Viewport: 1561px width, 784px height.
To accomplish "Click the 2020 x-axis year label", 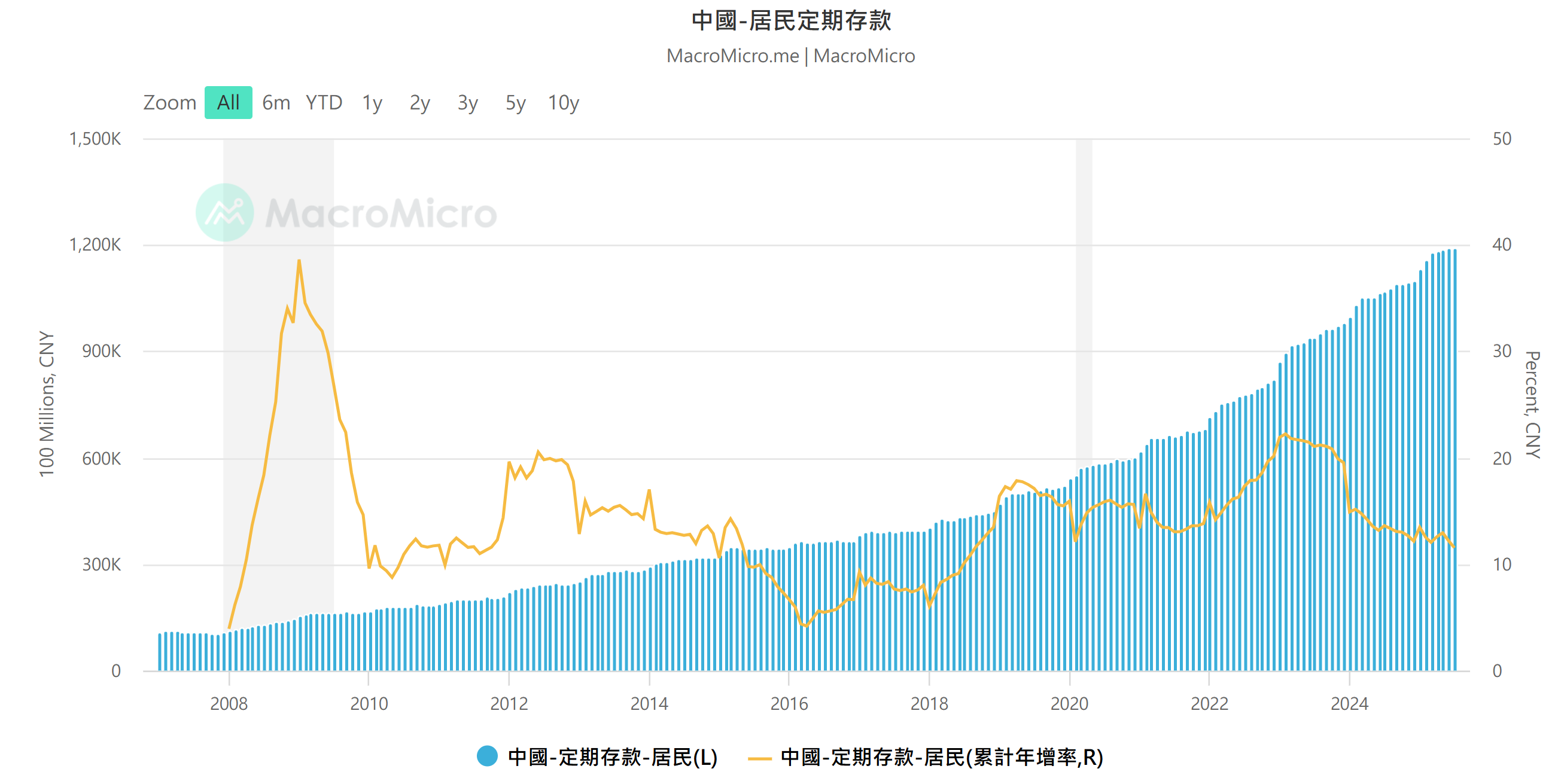I will tap(1070, 703).
